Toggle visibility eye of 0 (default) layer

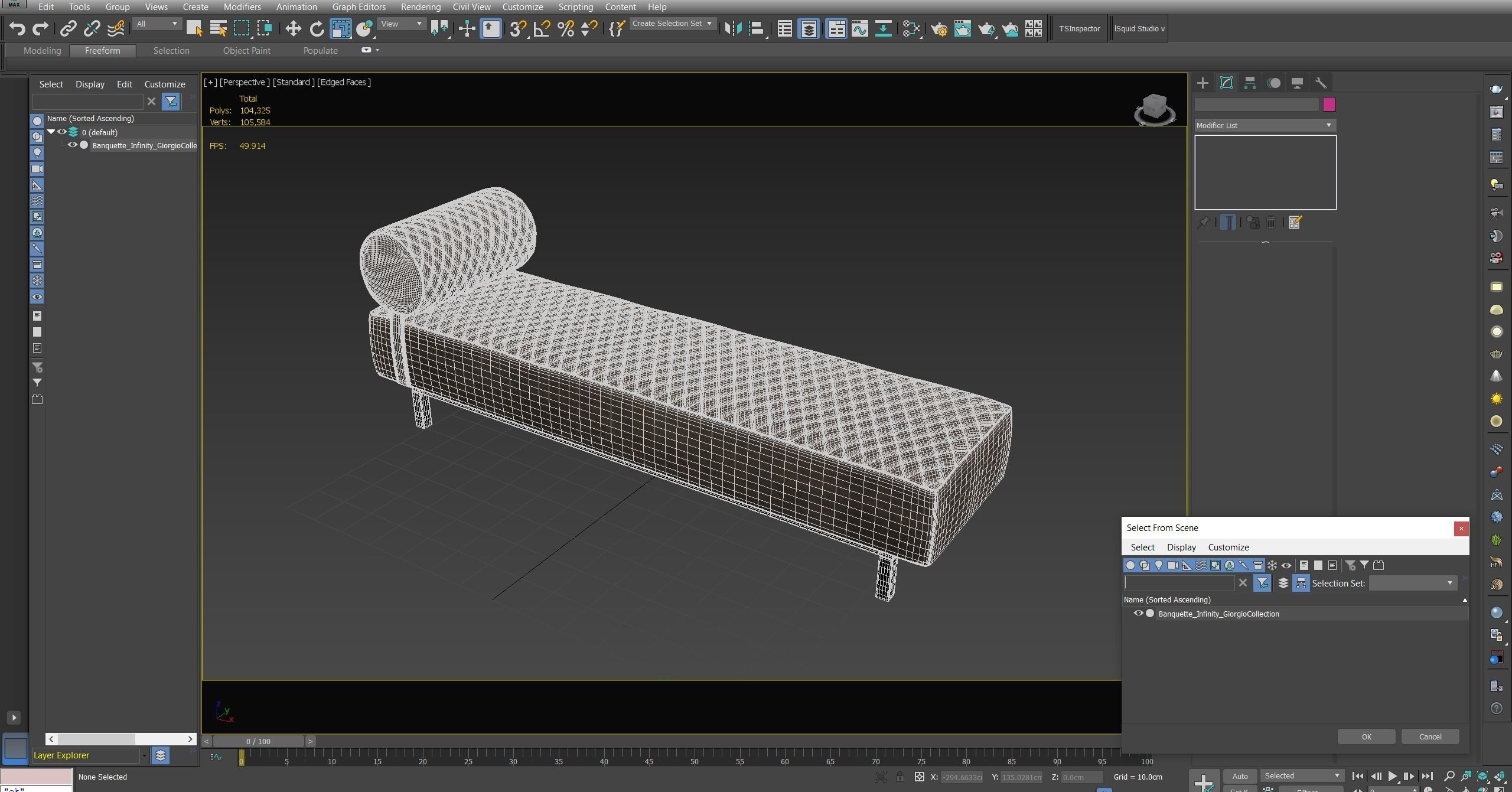coord(61,132)
